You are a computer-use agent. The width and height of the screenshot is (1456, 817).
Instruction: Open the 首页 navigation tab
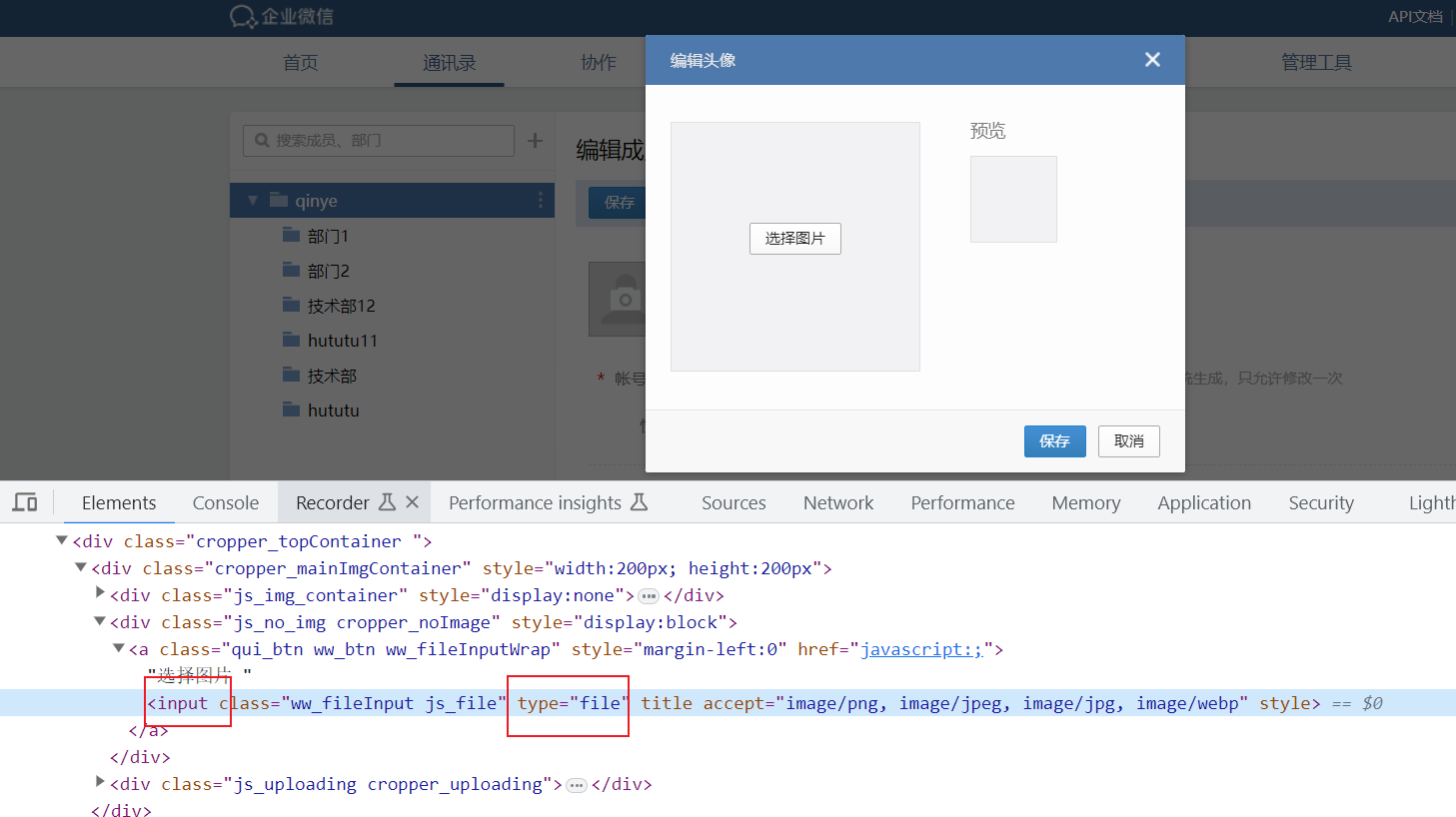(300, 63)
